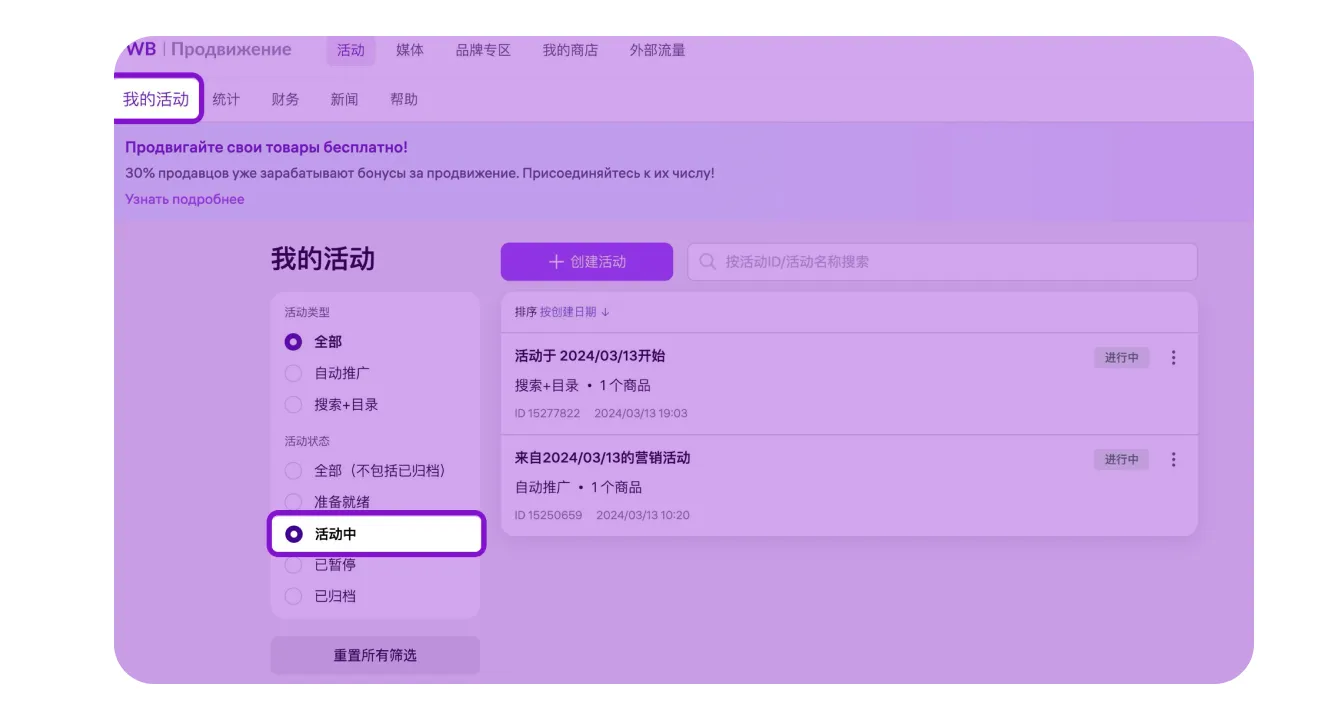Click the activity ID/name search field
1344x720 pixels.
(x=942, y=262)
